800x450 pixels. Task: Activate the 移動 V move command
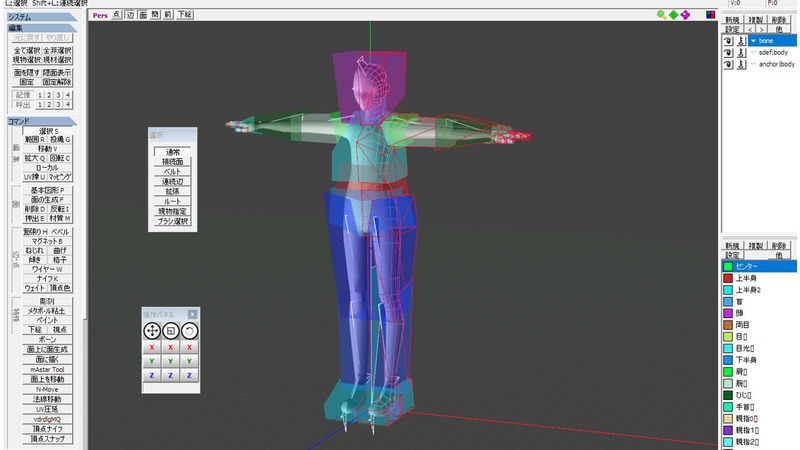(47, 149)
